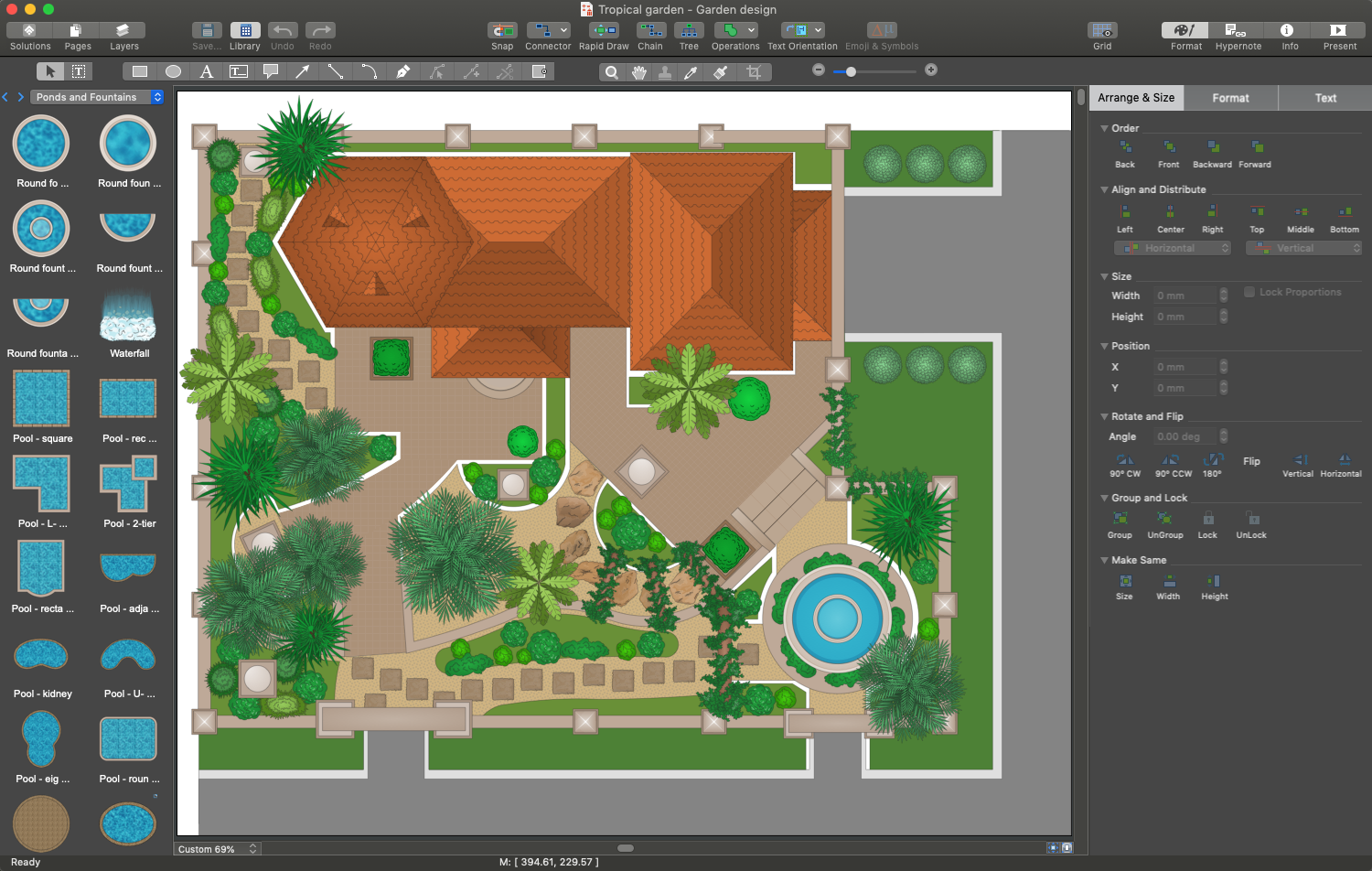The image size is (1372, 871).
Task: Collapse the Align and Distribute section
Action: 1104,189
